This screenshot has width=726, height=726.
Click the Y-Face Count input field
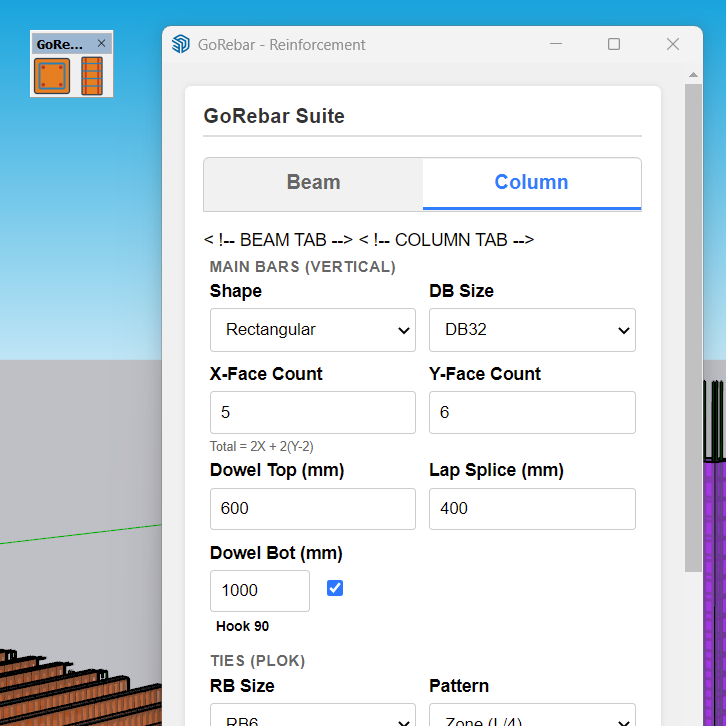(532, 412)
